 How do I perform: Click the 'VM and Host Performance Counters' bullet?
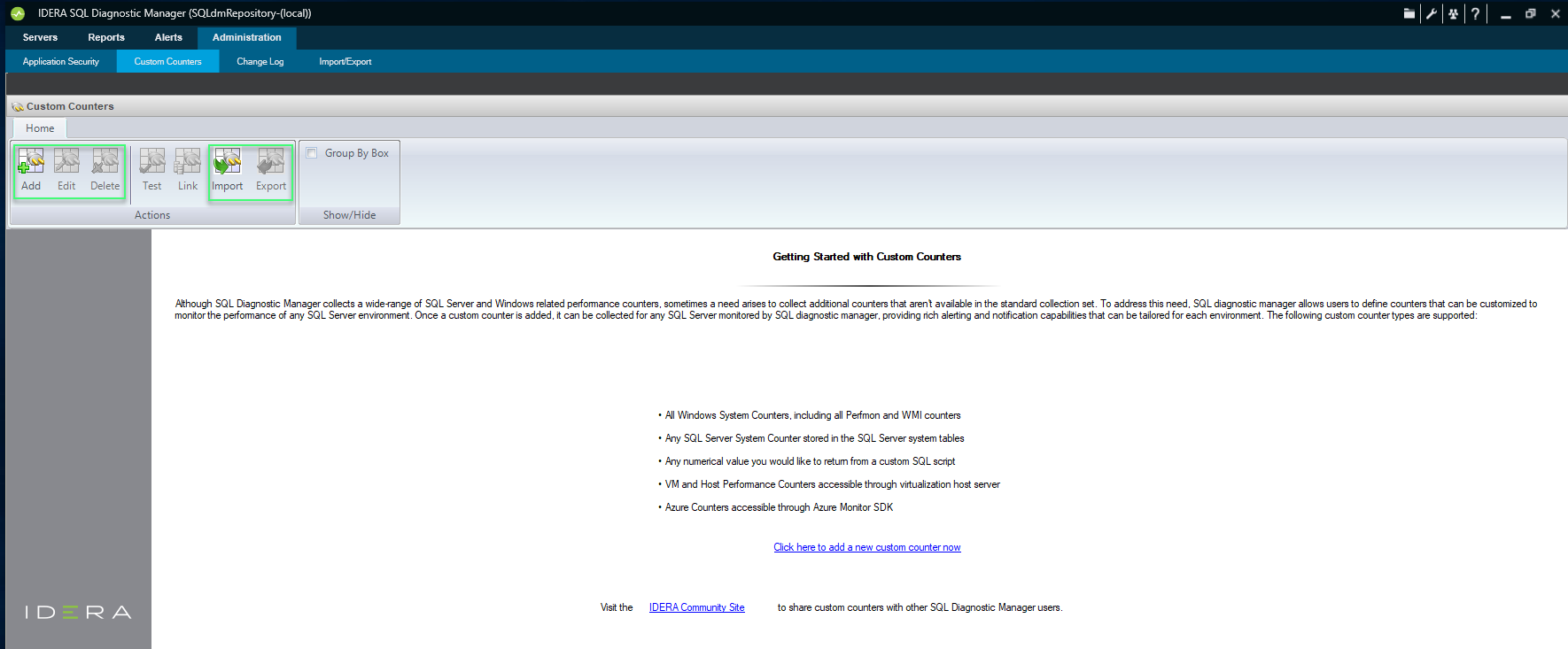833,484
